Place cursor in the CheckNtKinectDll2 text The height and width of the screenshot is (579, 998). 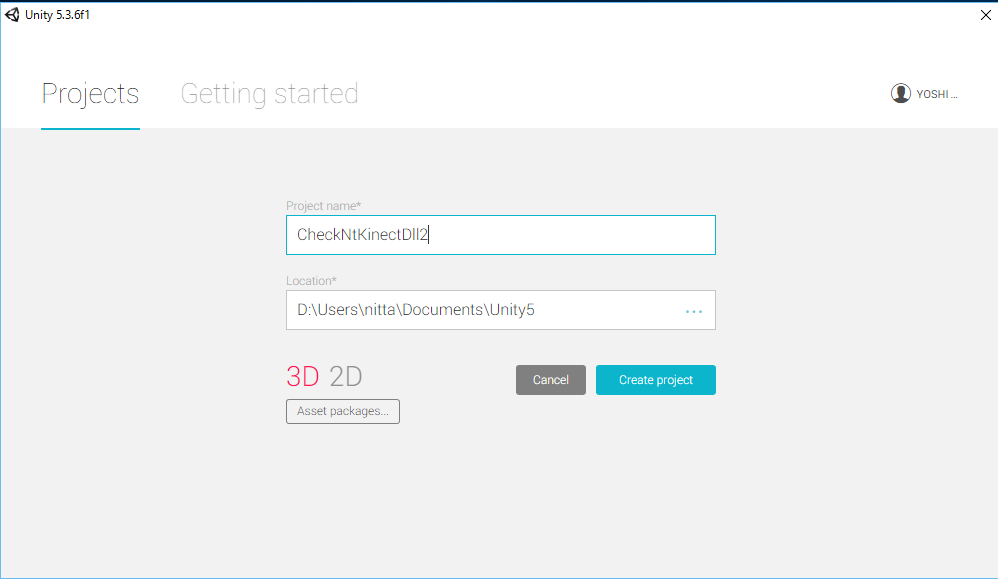pyautogui.click(x=362, y=235)
